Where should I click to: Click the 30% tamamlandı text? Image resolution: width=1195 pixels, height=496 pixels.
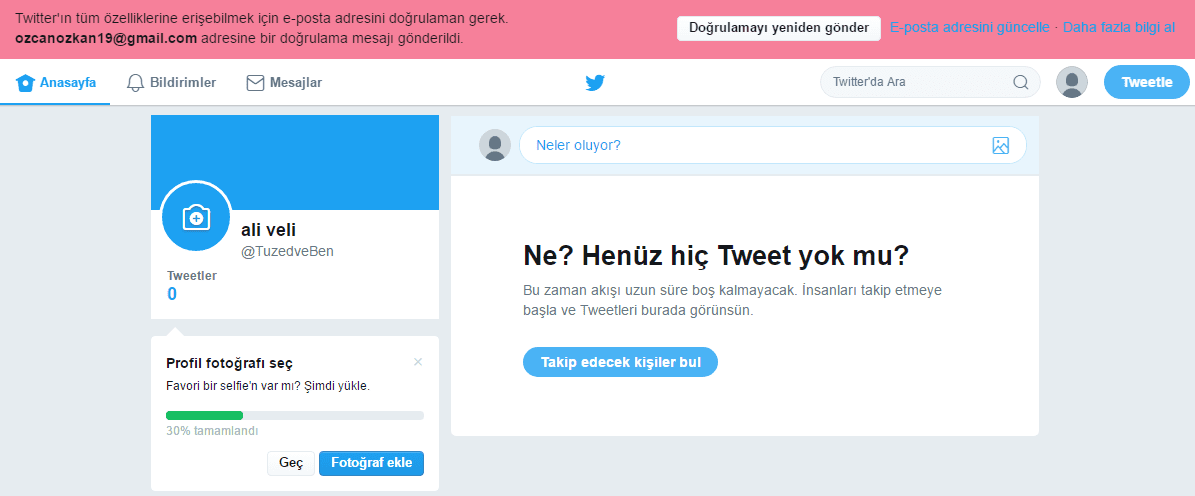tap(212, 430)
